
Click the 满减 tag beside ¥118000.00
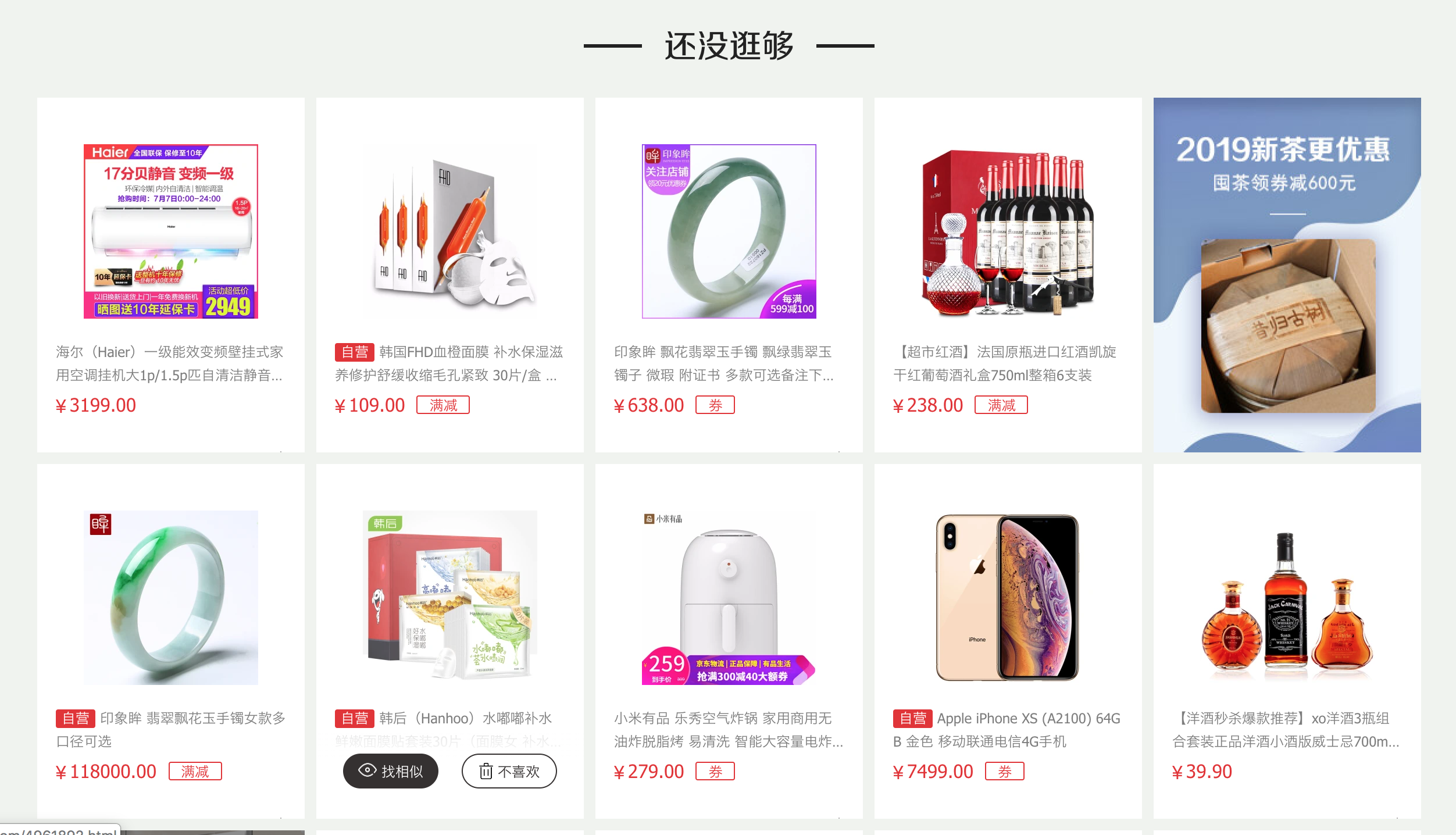[195, 771]
